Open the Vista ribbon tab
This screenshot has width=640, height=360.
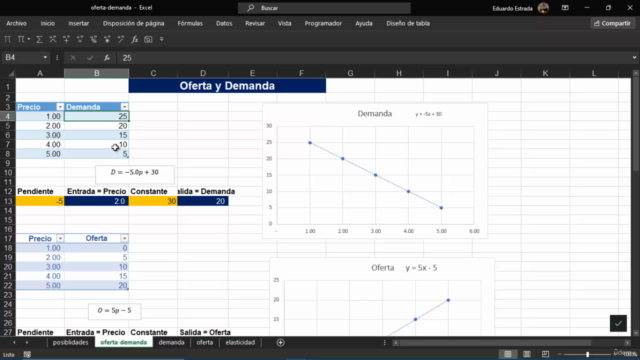coord(284,23)
